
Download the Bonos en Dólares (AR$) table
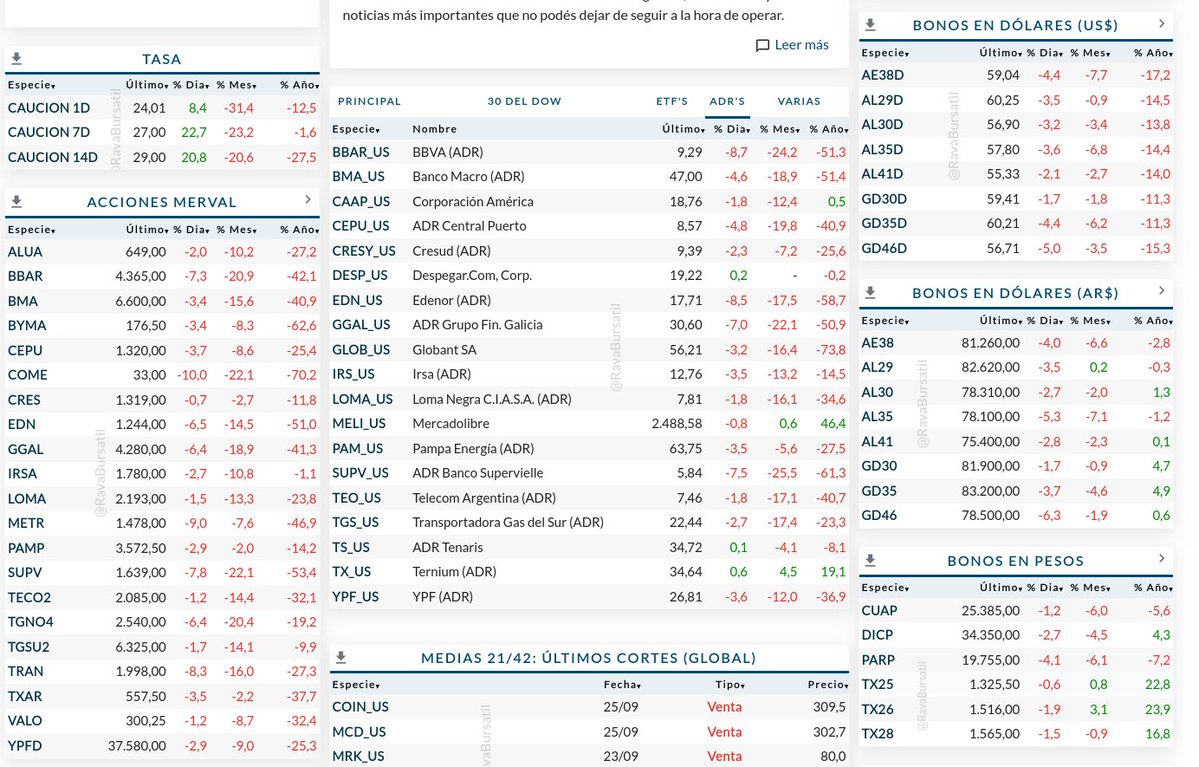click(x=870, y=293)
